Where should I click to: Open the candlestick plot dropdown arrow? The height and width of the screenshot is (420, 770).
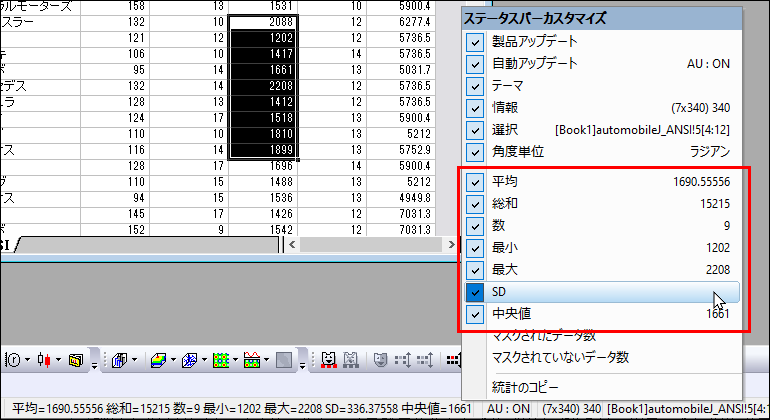coord(57,360)
